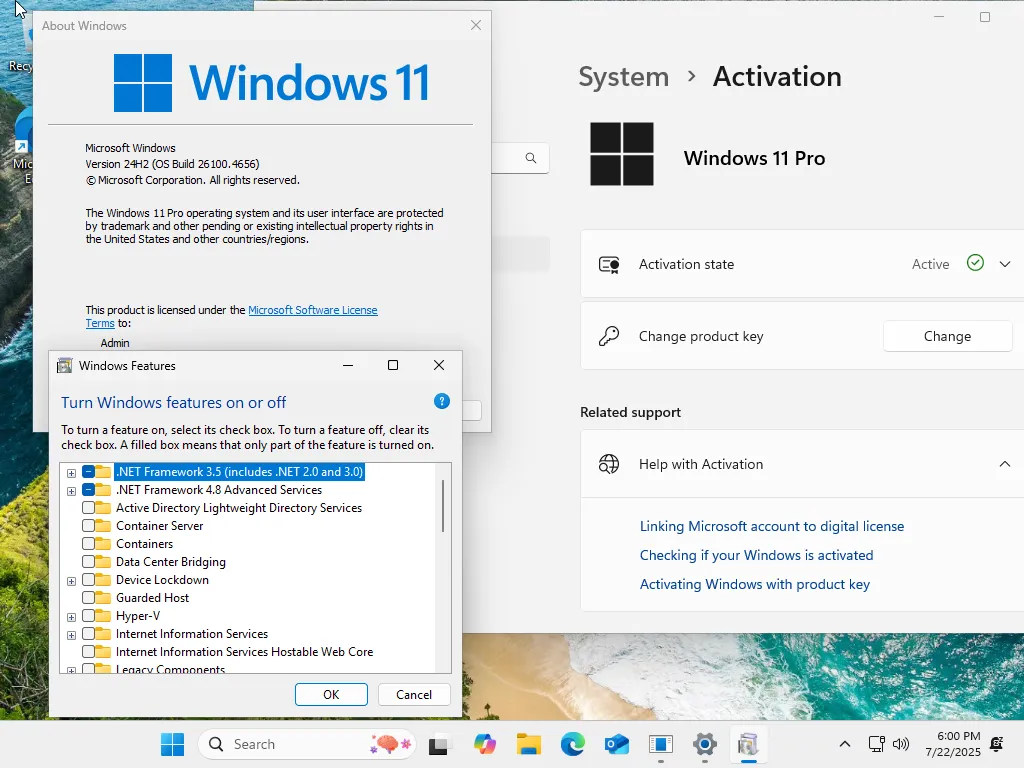Open network status tray icon
This screenshot has width=1024, height=768.
pyautogui.click(x=876, y=744)
